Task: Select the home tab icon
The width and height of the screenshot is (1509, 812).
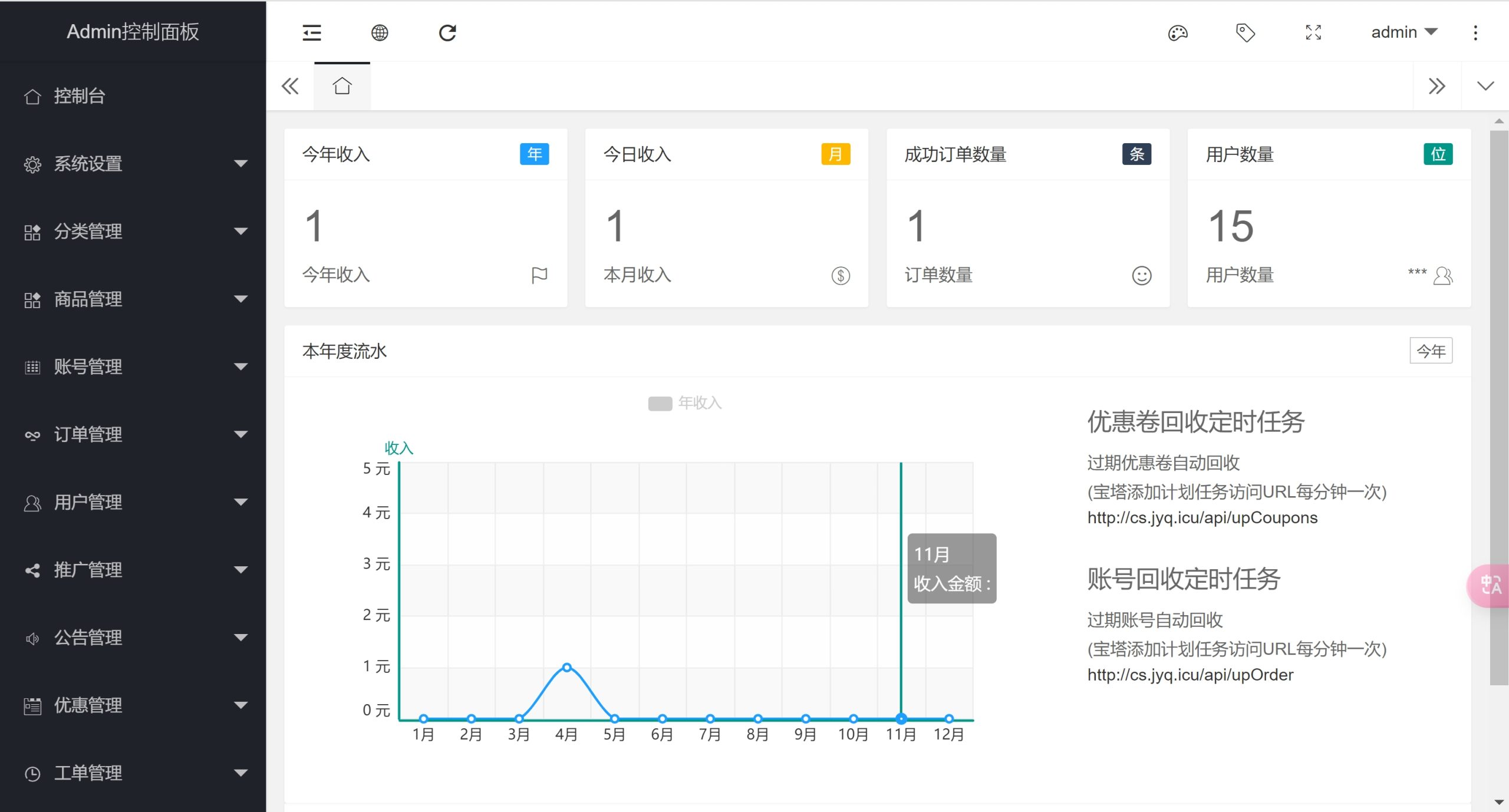Action: 342,86
